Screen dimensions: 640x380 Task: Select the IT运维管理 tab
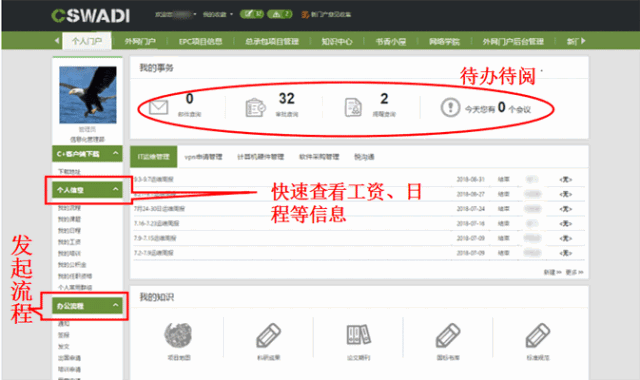(x=153, y=157)
